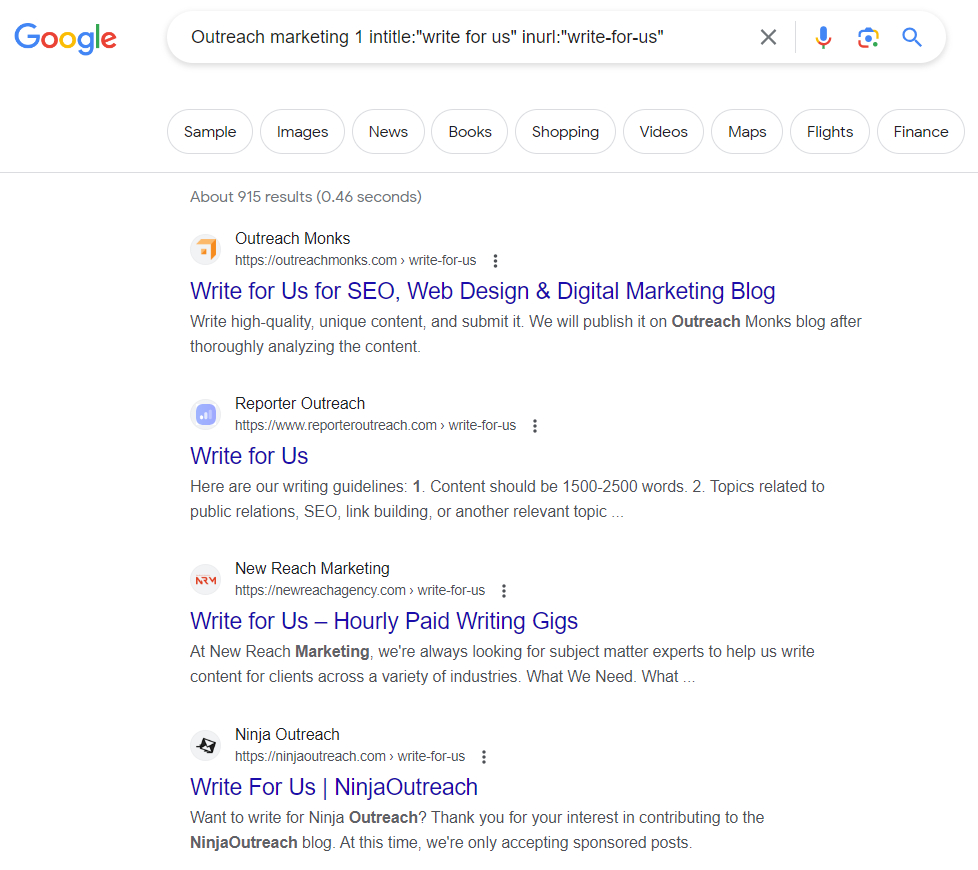
Task: Click the microphone icon for voice search
Action: click(x=822, y=37)
